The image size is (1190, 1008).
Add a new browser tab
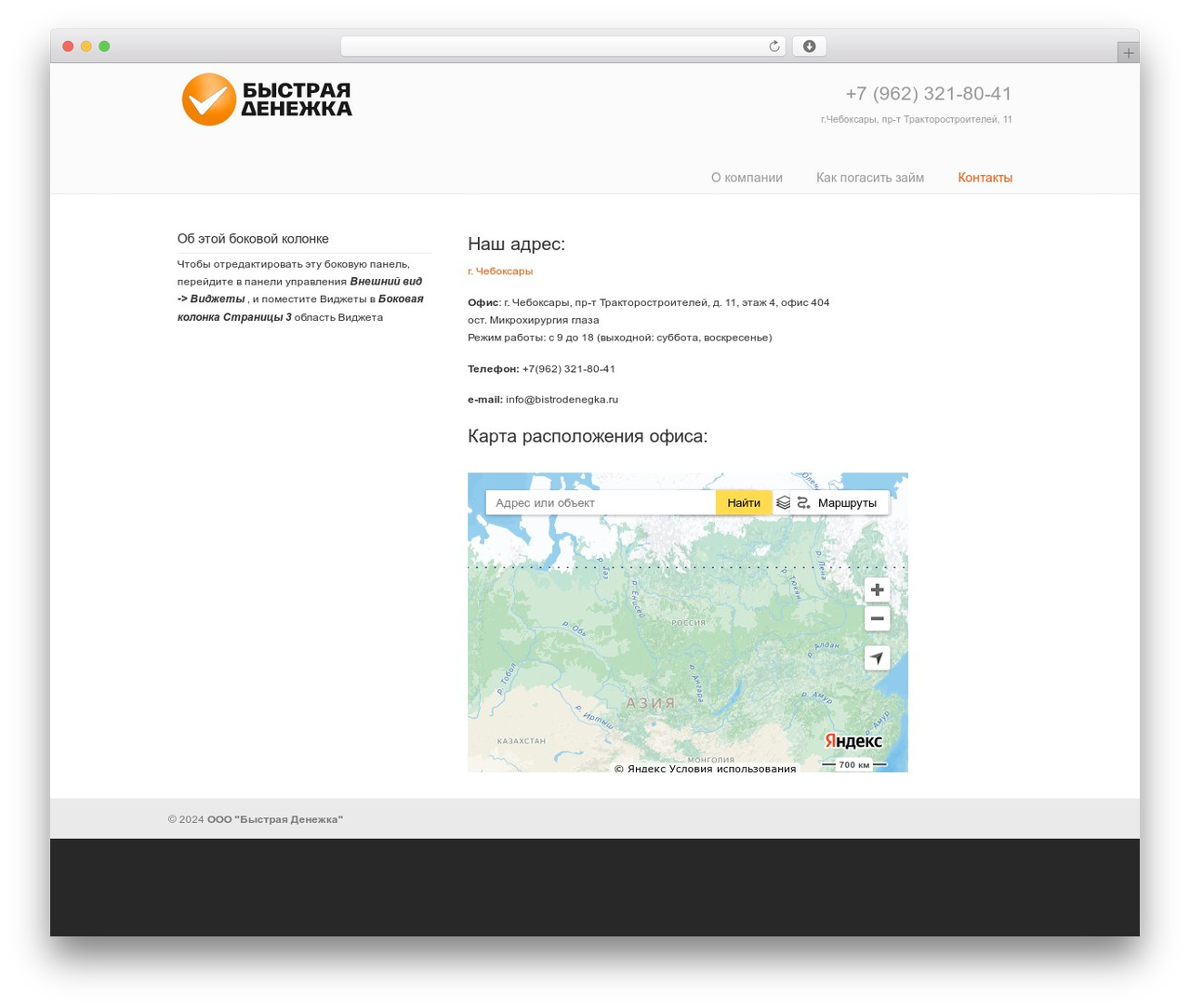pos(1128,53)
